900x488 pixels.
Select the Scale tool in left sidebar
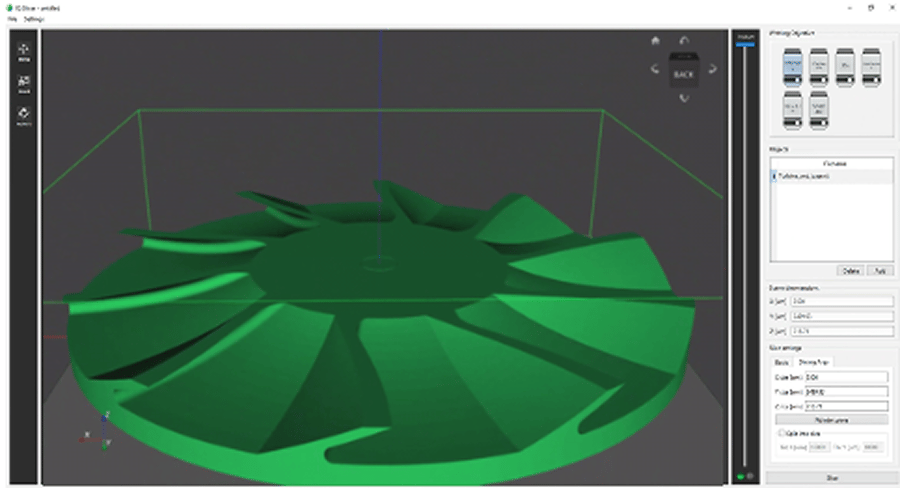tap(24, 84)
